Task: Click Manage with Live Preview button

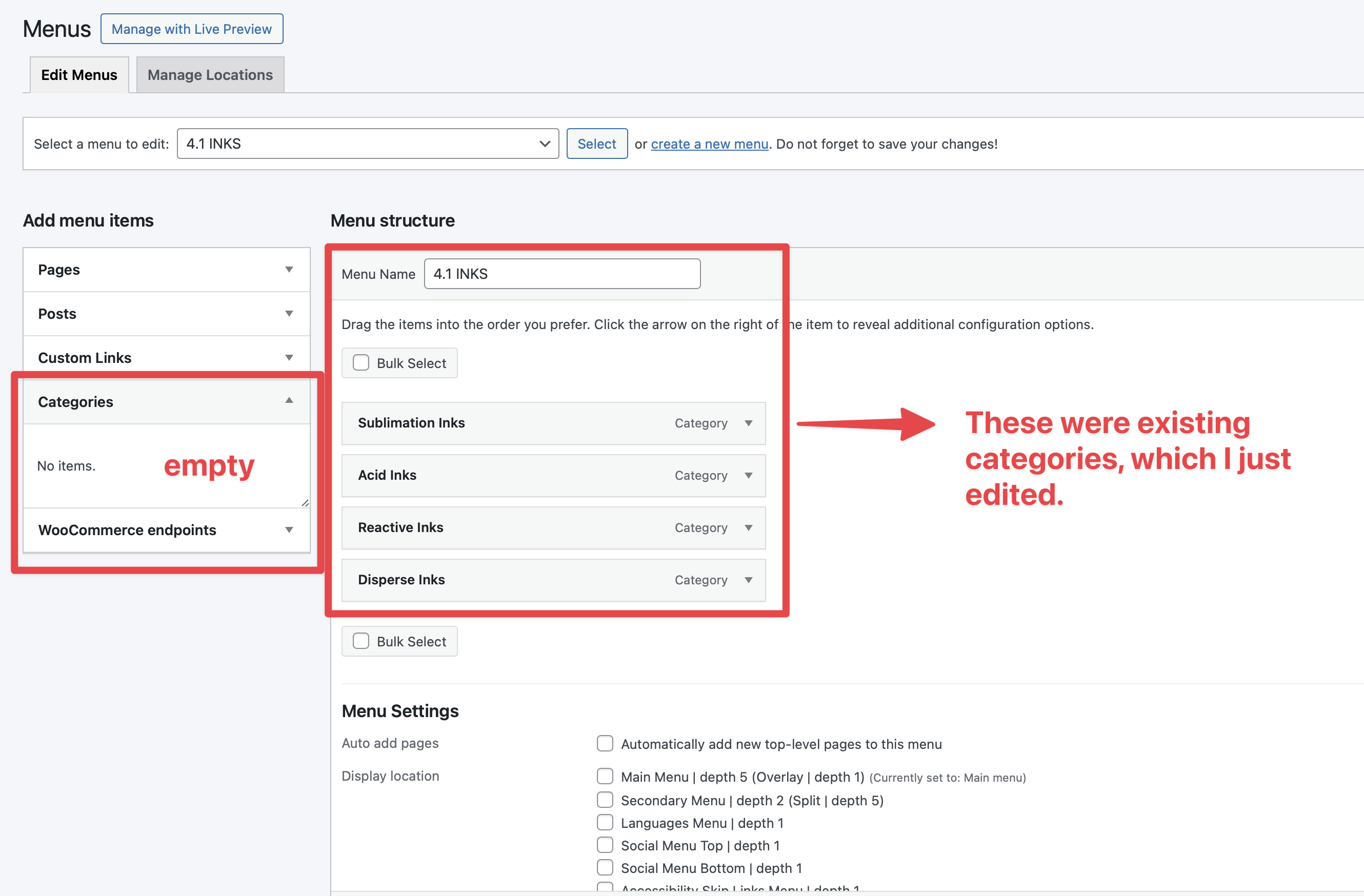Action: [191, 29]
